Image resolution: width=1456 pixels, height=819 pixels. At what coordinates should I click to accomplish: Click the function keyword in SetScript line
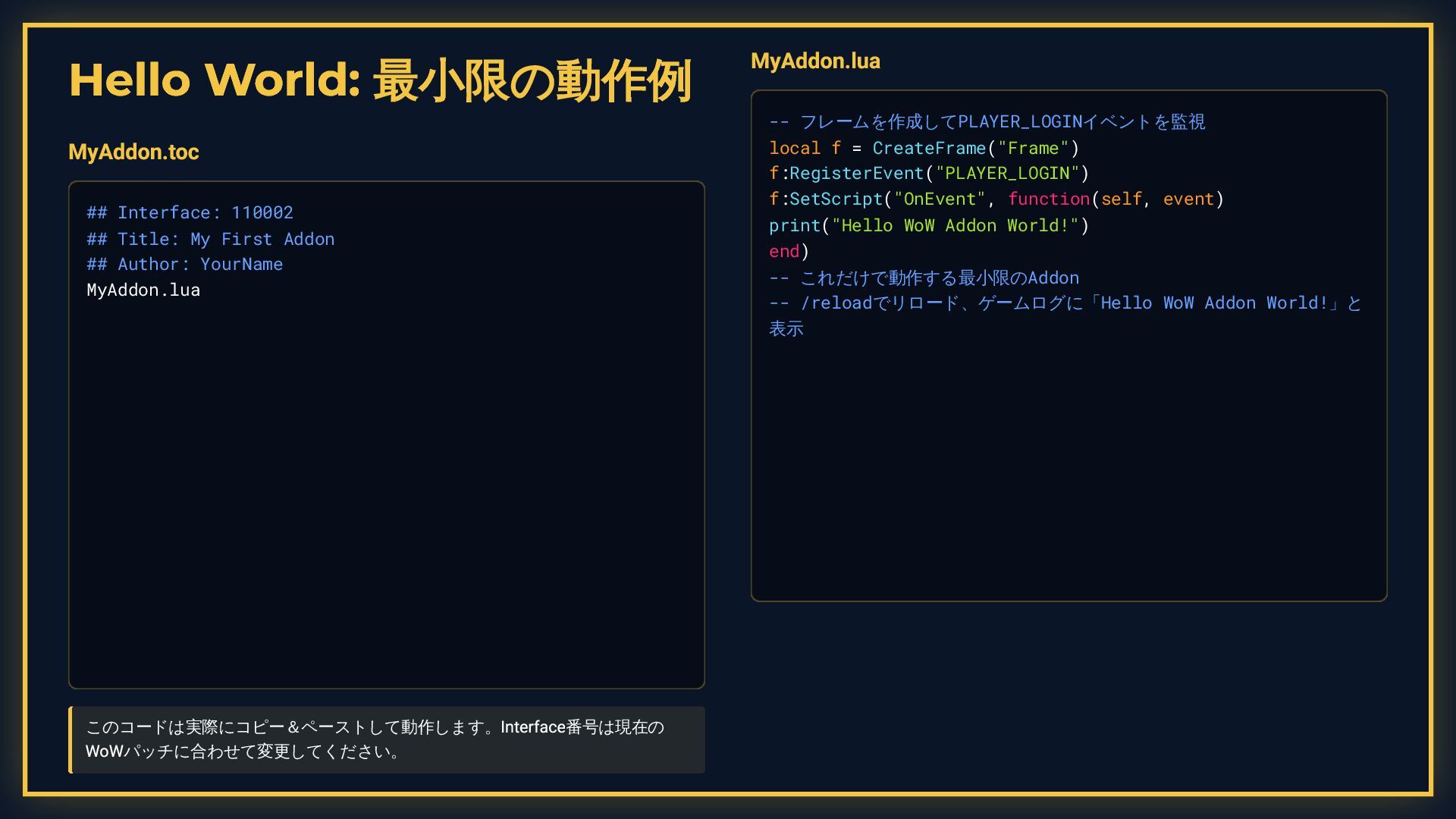point(1048,199)
